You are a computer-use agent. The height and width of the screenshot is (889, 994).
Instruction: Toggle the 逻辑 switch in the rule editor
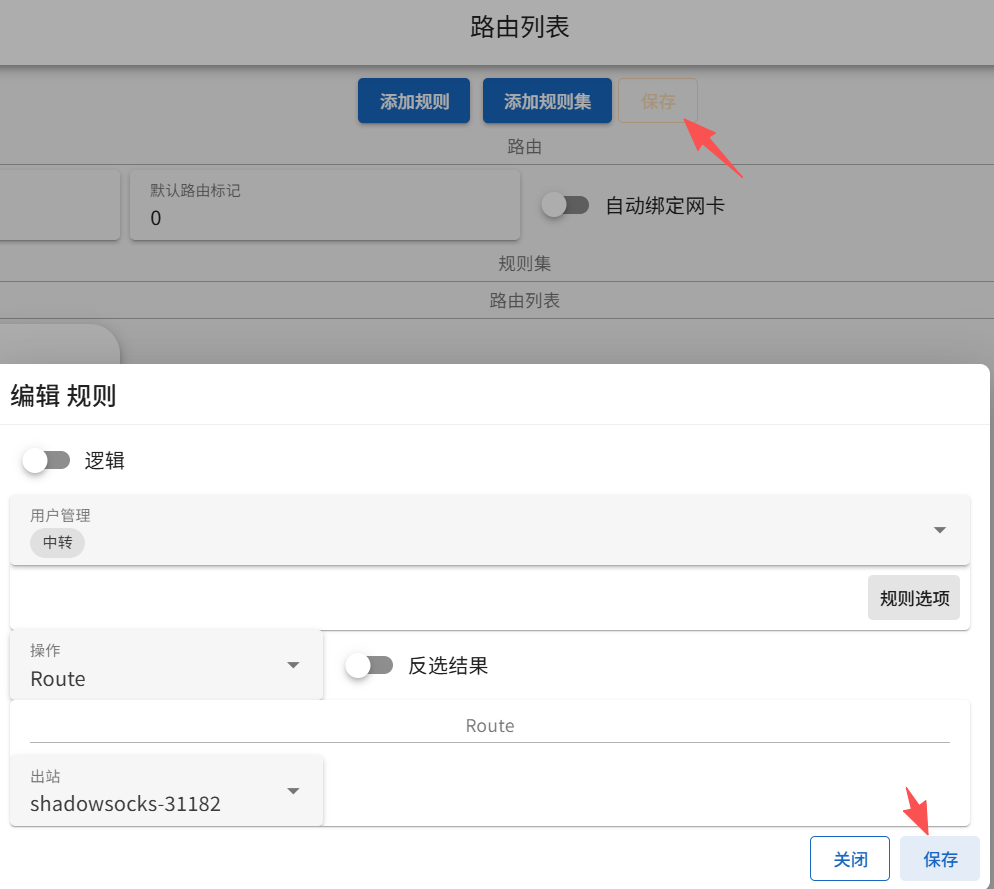(x=47, y=460)
